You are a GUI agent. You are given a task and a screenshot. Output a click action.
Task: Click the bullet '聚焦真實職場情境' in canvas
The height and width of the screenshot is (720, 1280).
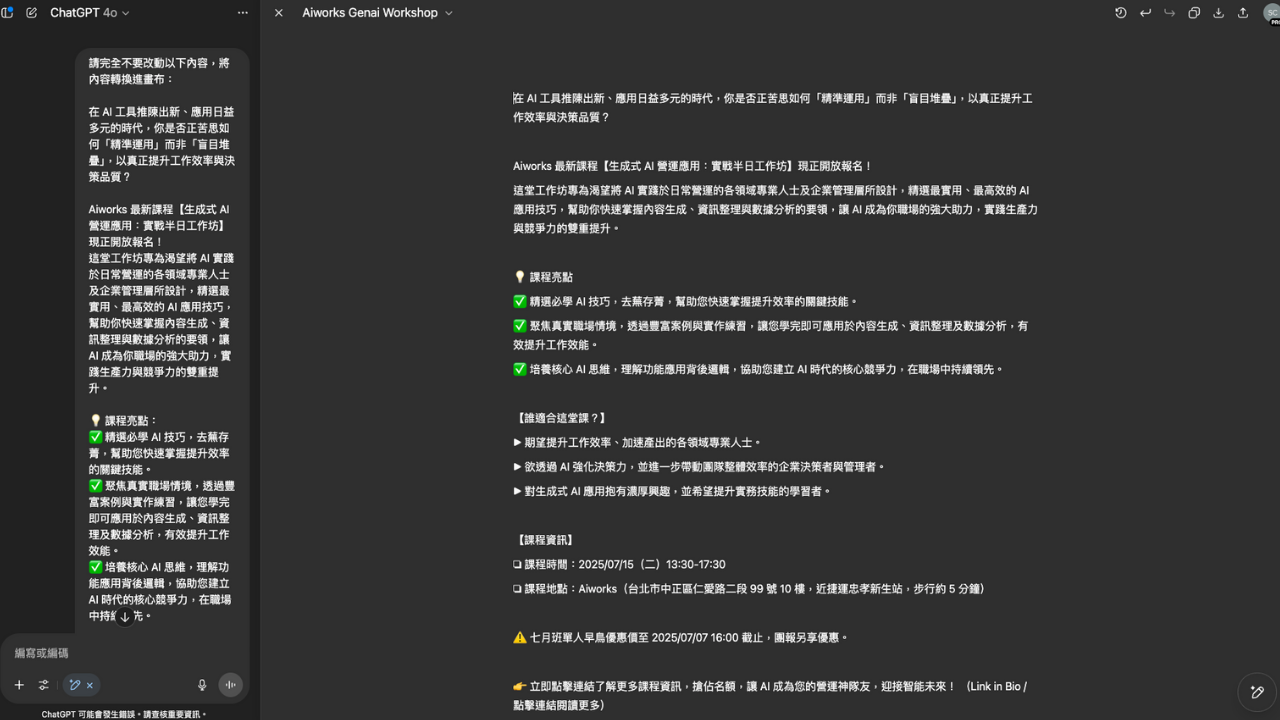tap(770, 335)
